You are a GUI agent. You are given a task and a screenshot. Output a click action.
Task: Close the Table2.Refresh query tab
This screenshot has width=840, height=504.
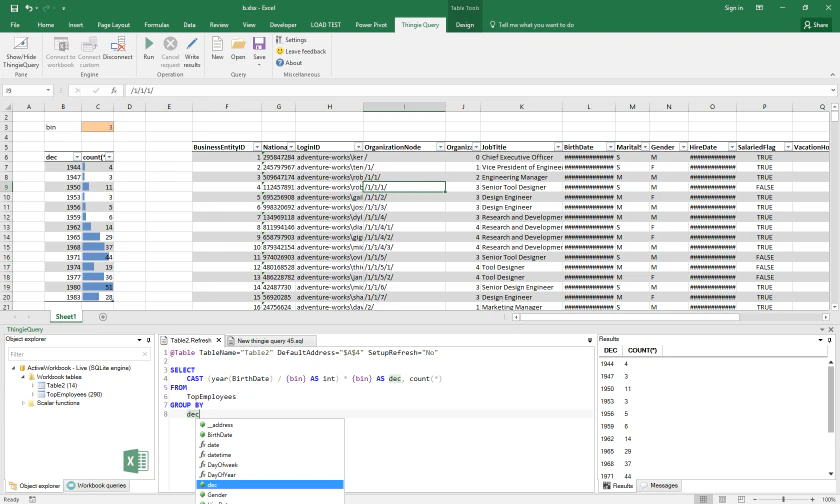[x=219, y=340]
